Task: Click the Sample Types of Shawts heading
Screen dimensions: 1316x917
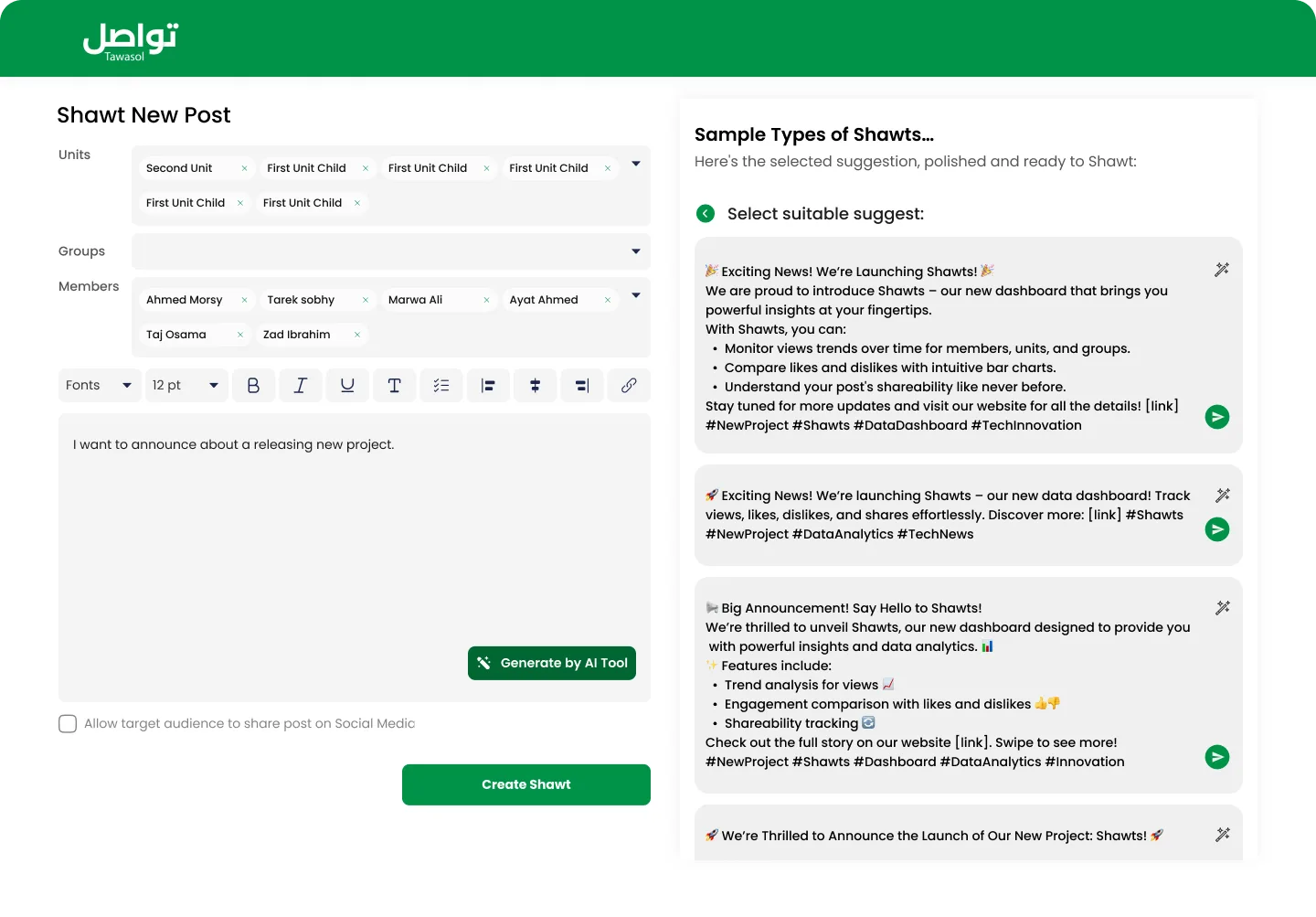Action: pos(814,134)
